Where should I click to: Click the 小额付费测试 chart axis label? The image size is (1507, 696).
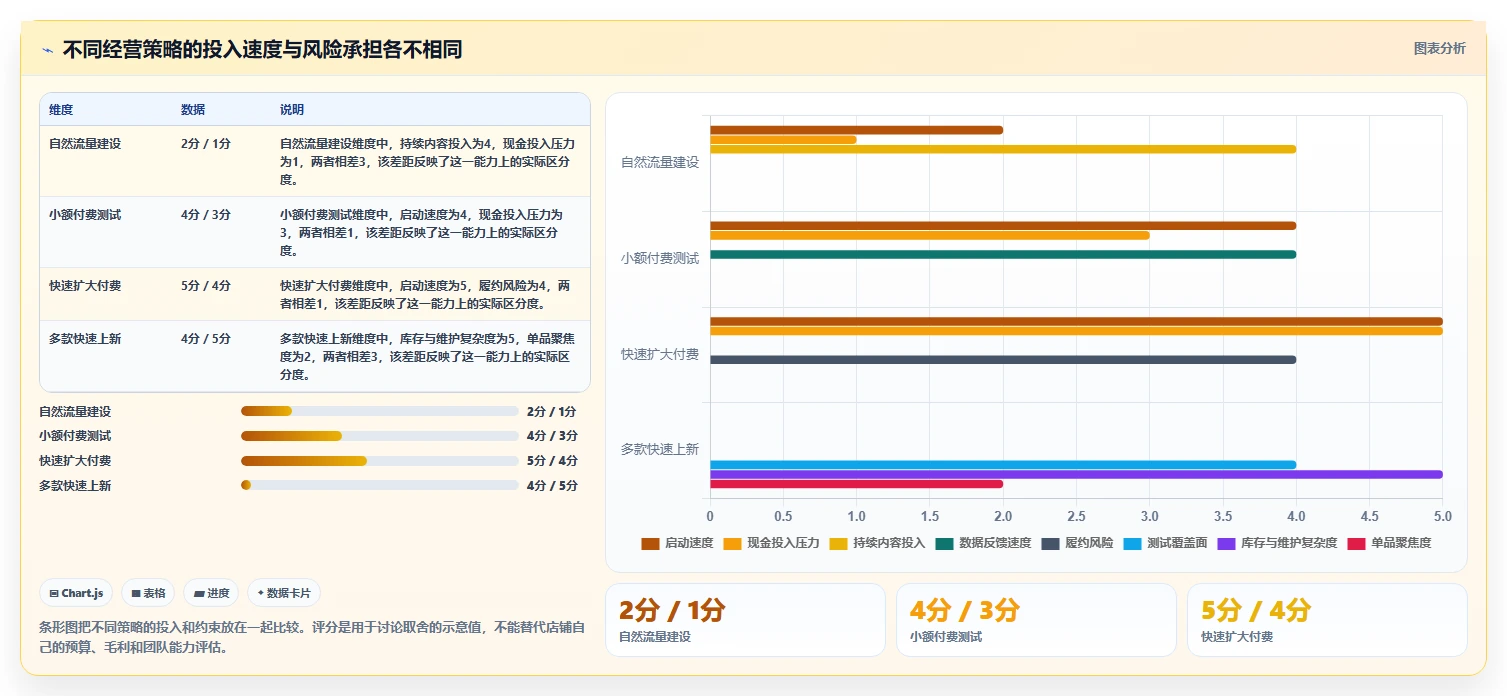[660, 258]
